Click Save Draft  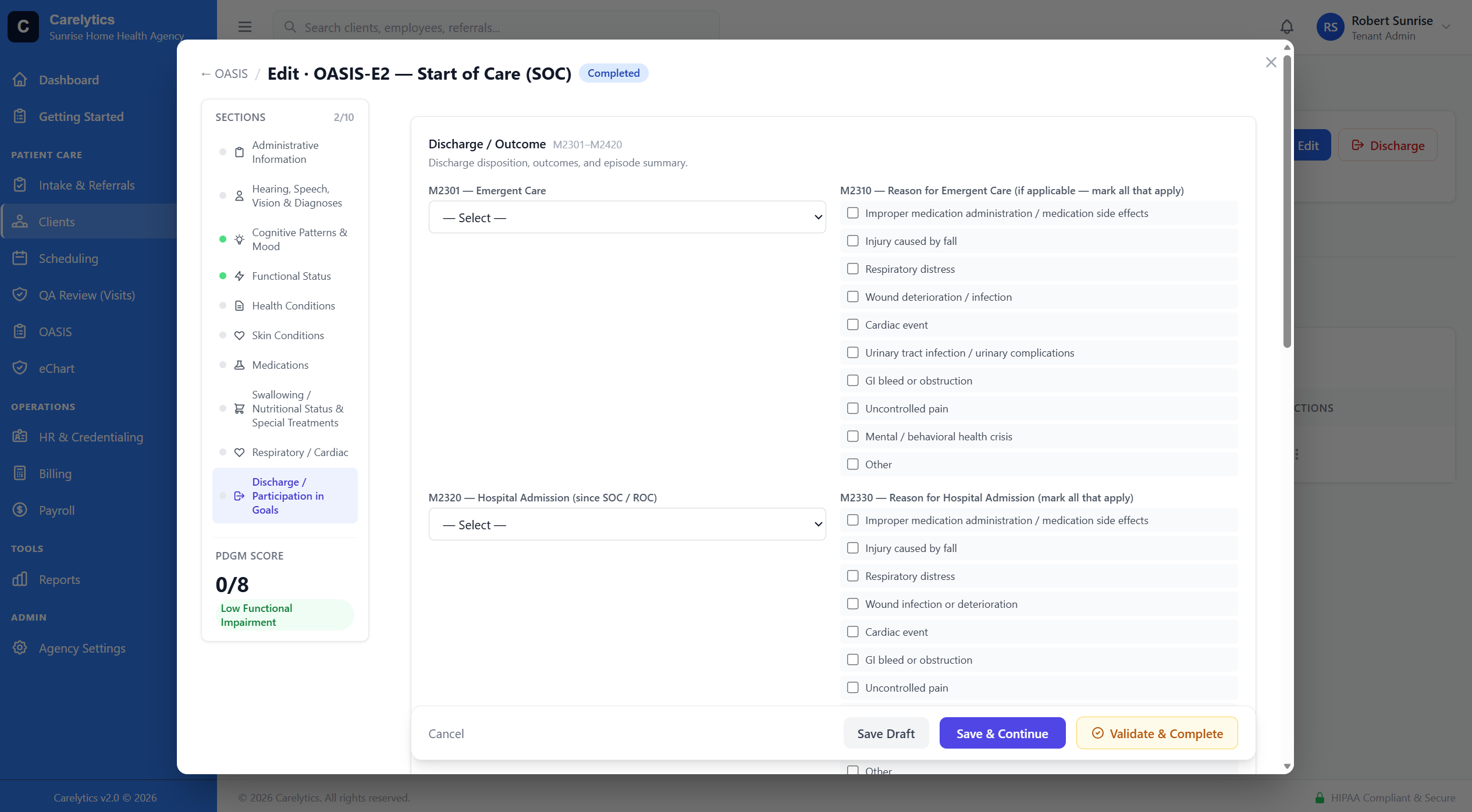coord(886,733)
